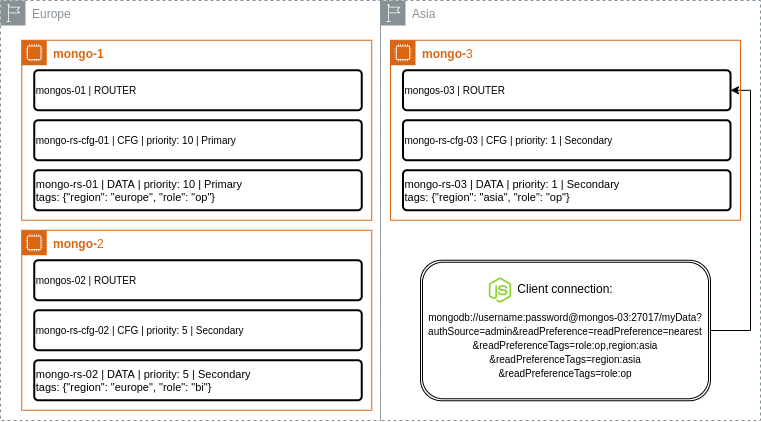Select the mongo-rs-02 DATA Secondary box
The height and width of the screenshot is (422, 761).
[197, 380]
